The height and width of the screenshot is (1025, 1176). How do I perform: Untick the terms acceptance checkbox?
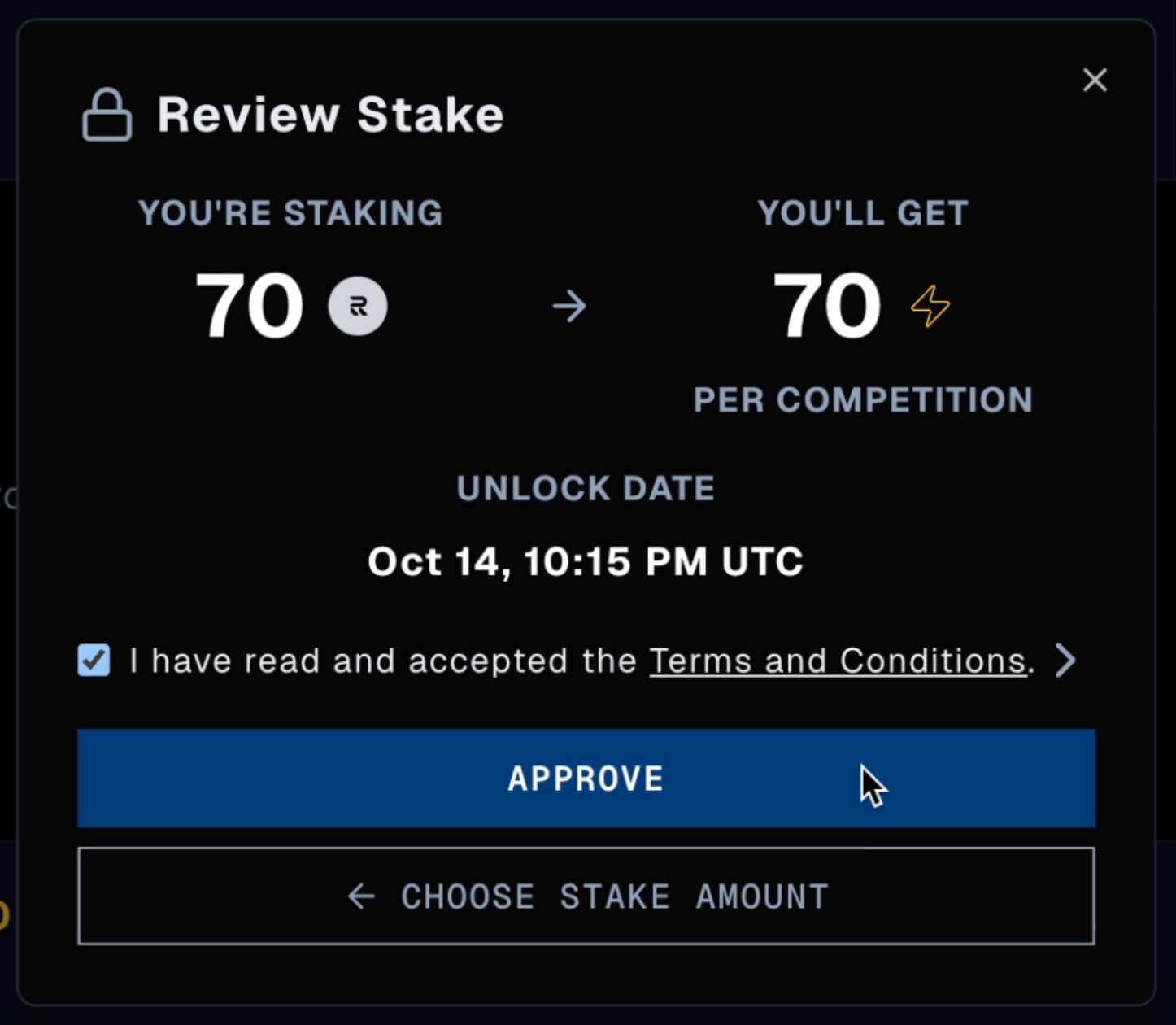click(x=94, y=660)
